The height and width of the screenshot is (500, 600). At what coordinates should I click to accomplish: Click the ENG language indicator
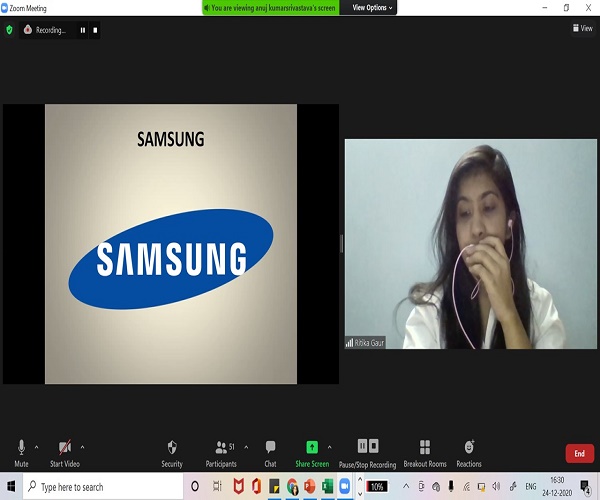tap(531, 487)
